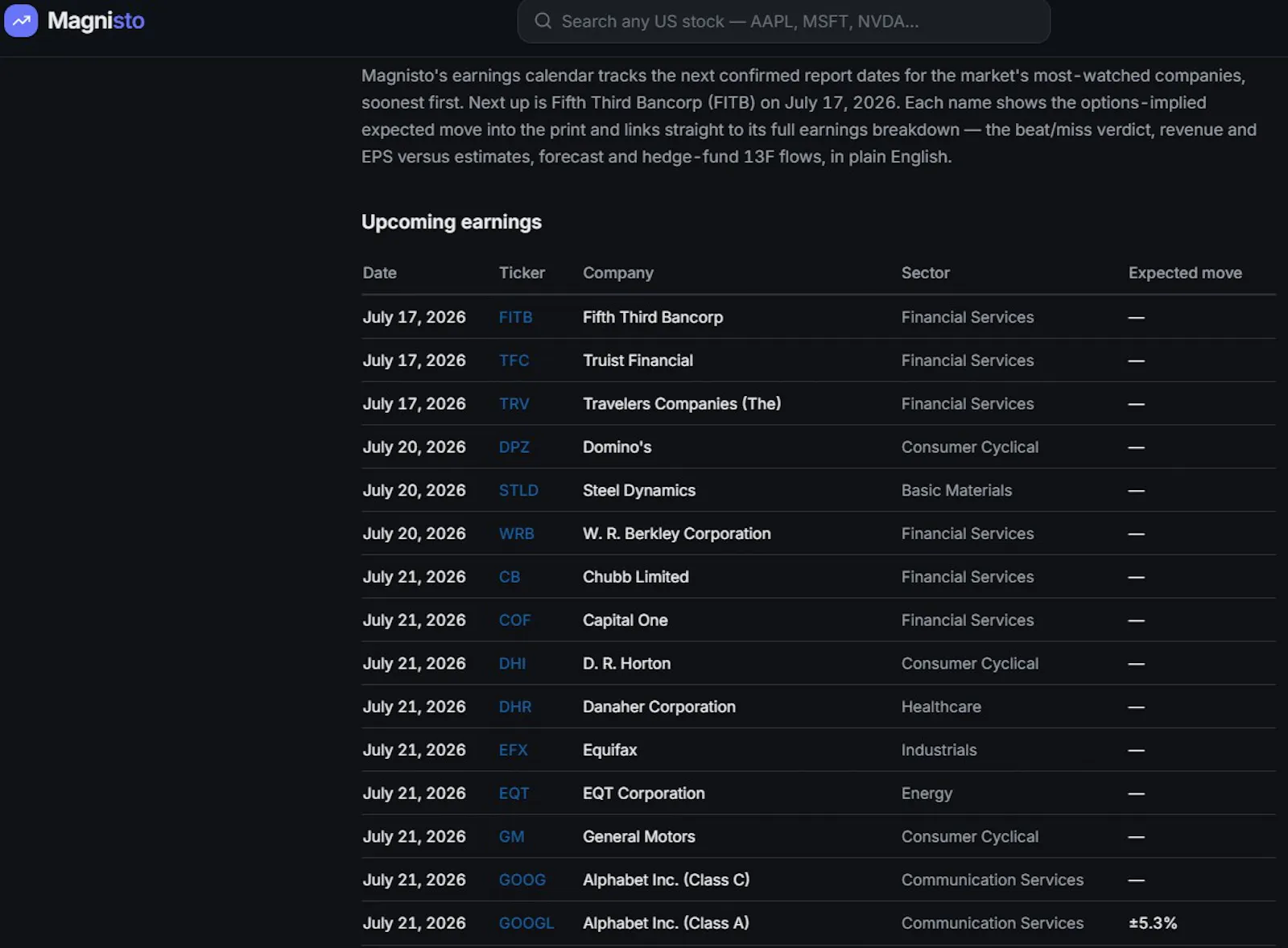Open the COF ticker link
This screenshot has width=1288, height=948.
514,620
